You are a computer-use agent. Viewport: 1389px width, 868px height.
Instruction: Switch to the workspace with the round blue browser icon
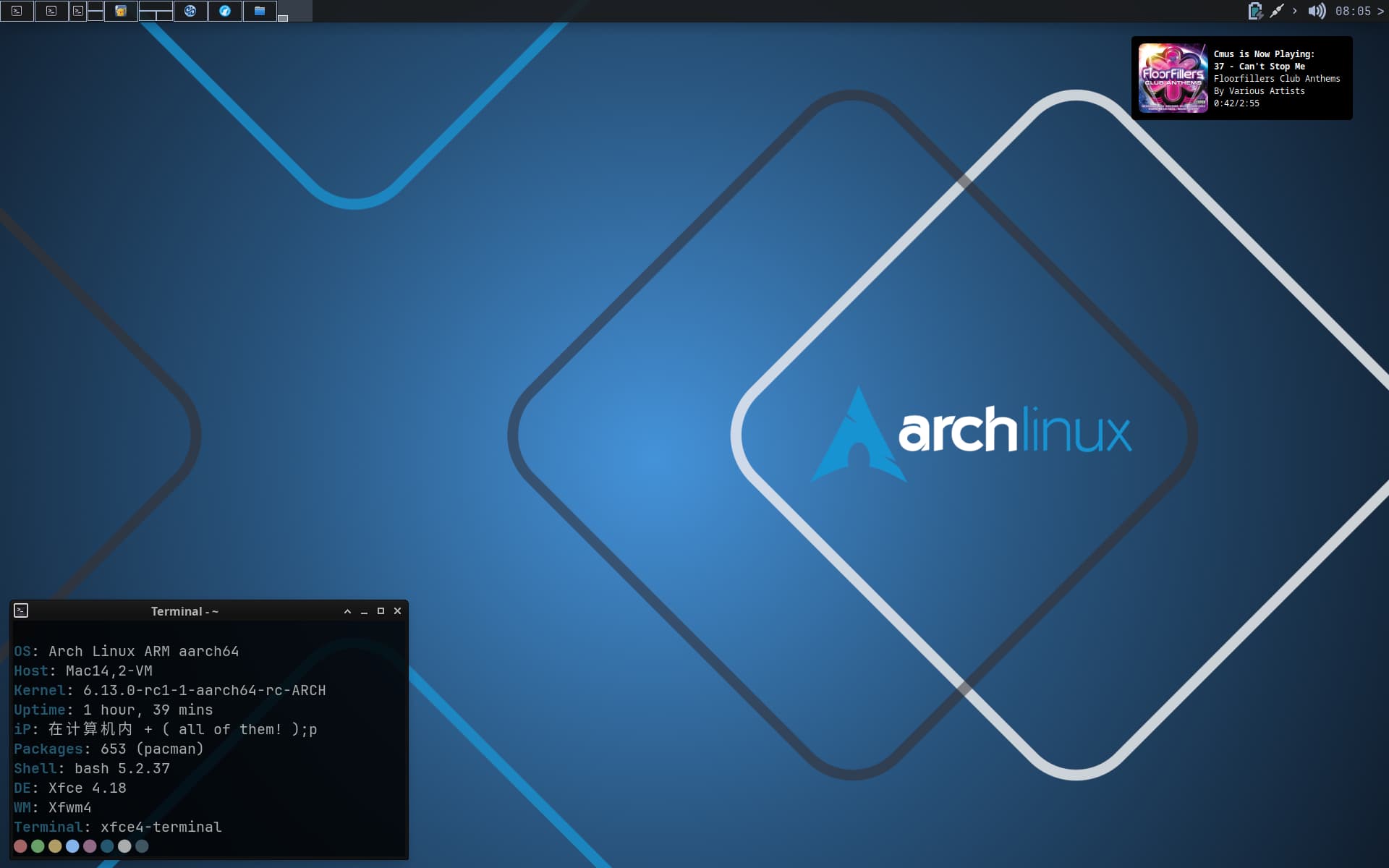[225, 11]
